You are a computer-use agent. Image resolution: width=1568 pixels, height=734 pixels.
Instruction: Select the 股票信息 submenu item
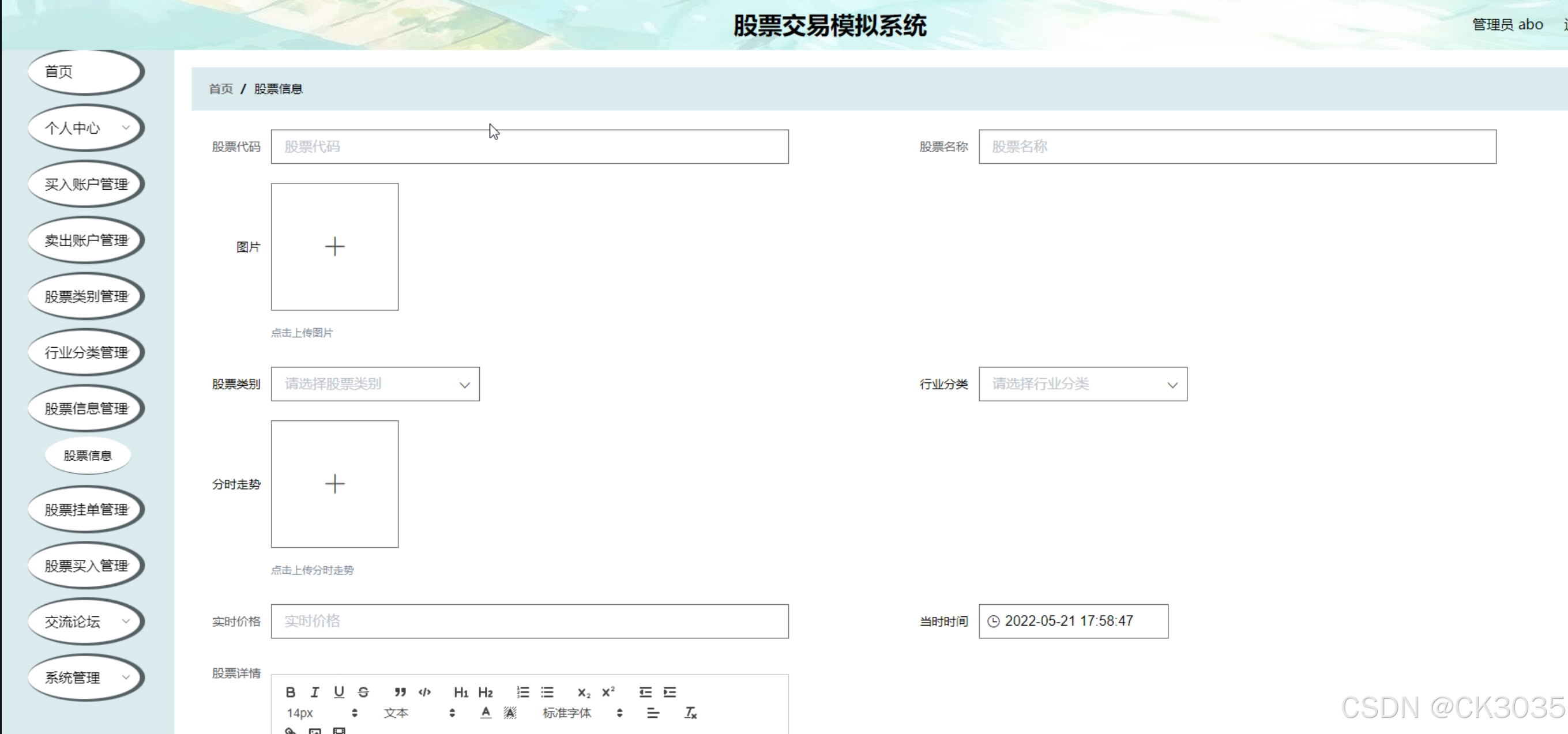(x=88, y=456)
